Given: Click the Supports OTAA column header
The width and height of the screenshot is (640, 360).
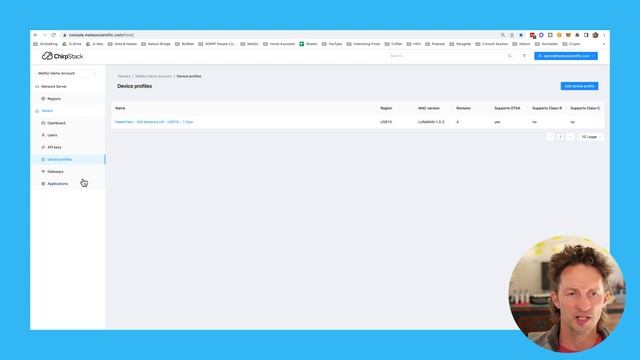Looking at the screenshot, I should 507,108.
